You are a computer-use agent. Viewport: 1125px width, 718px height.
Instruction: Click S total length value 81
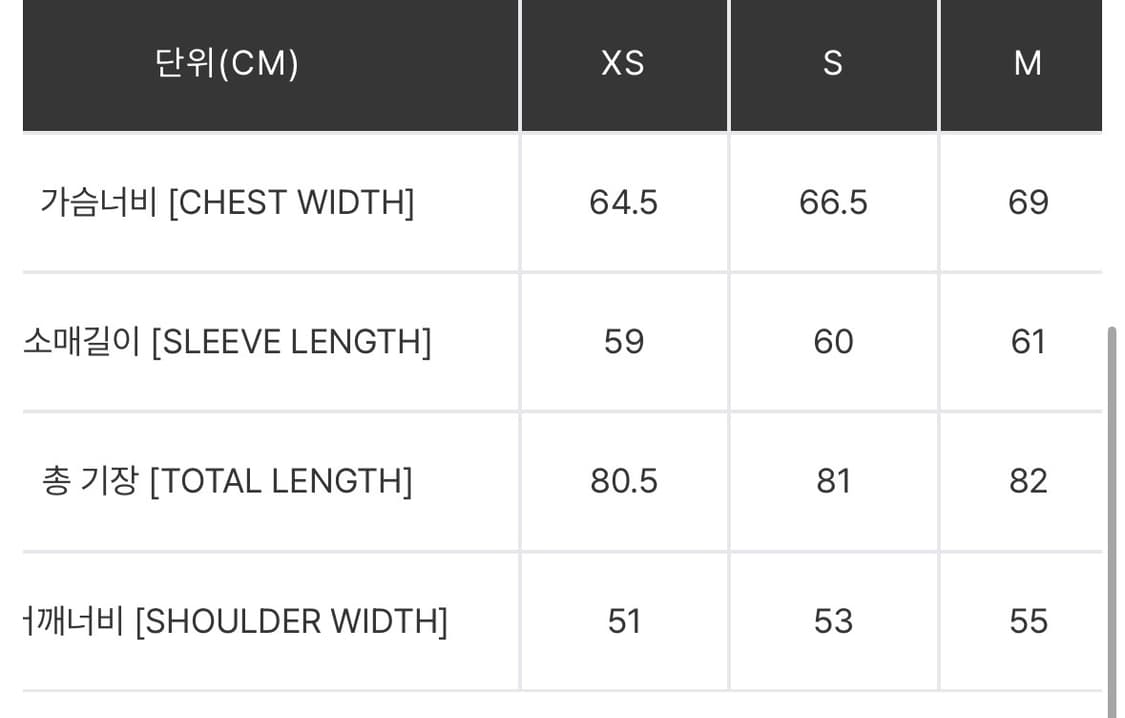click(833, 481)
